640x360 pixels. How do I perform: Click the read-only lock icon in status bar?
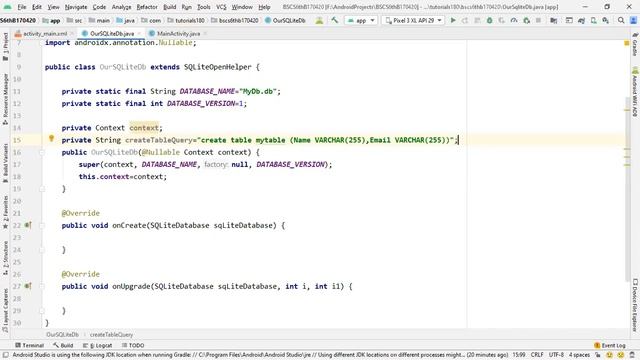(598, 355)
